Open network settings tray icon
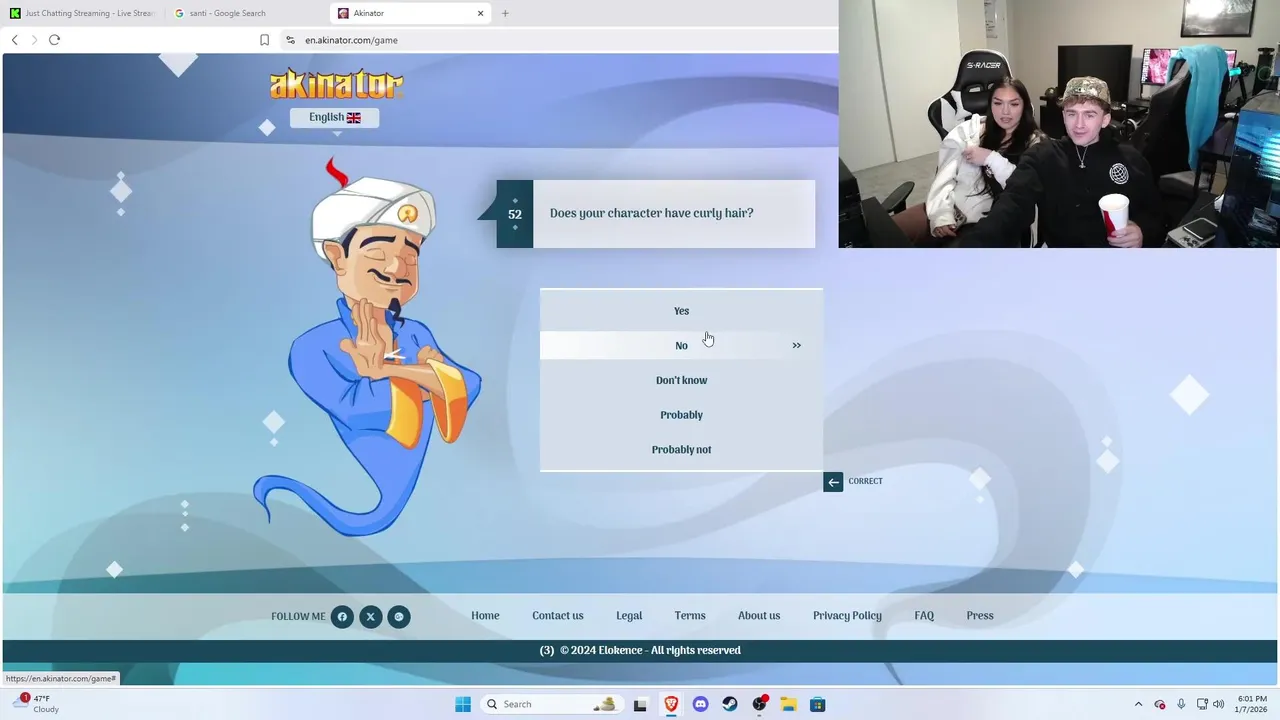This screenshot has height=720, width=1280. tap(1202, 704)
